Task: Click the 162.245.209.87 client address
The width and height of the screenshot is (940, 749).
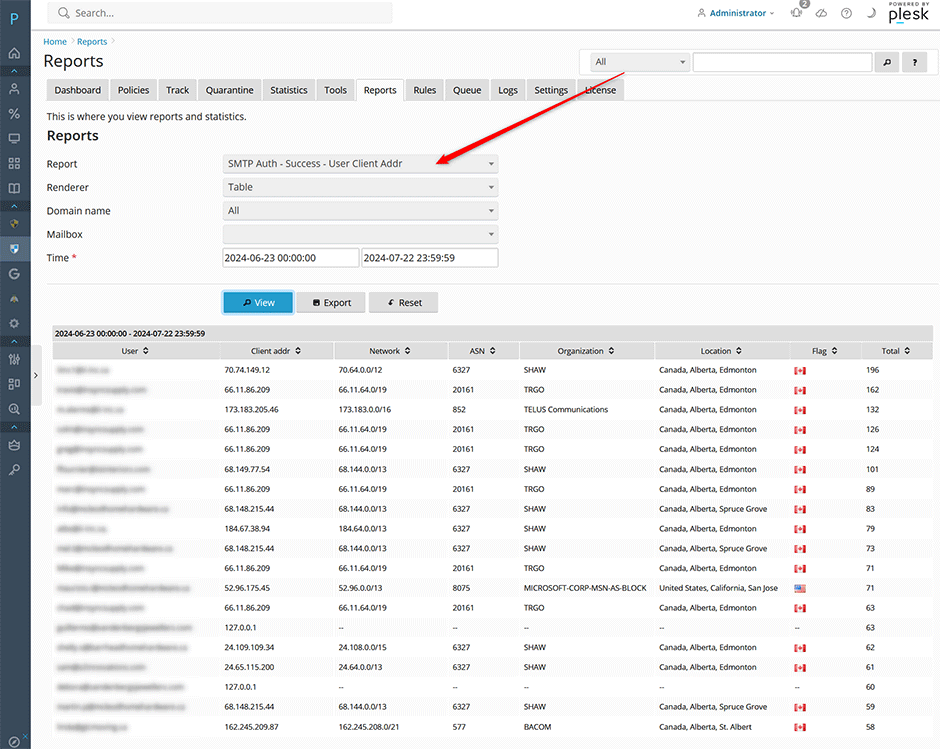Action: [x=251, y=727]
